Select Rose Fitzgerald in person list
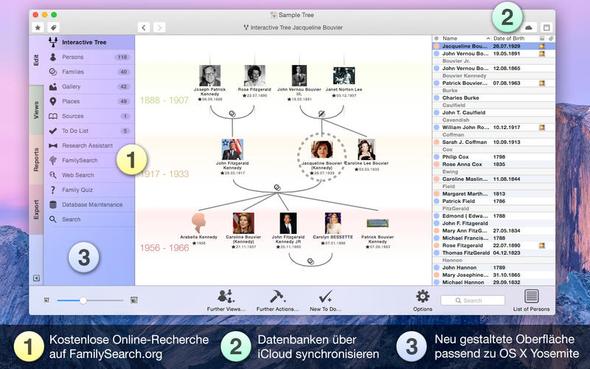 click(494, 245)
